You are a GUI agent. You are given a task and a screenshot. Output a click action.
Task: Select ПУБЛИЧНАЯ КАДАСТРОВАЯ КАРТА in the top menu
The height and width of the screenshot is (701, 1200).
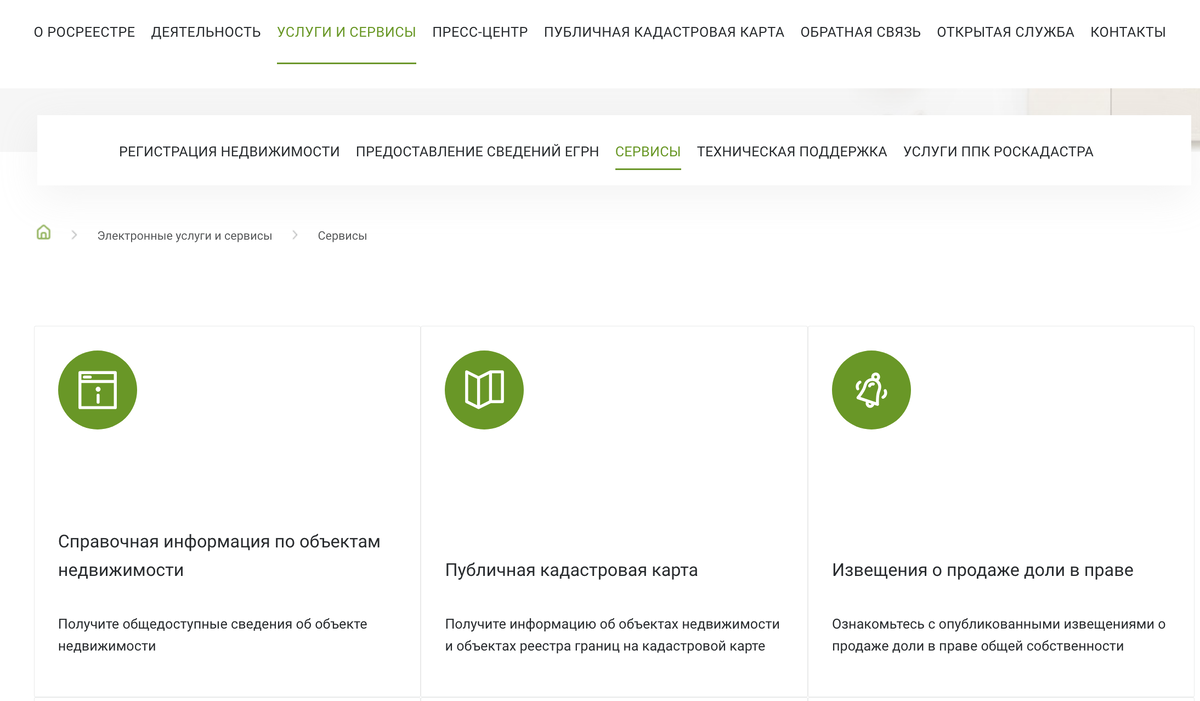click(x=663, y=31)
